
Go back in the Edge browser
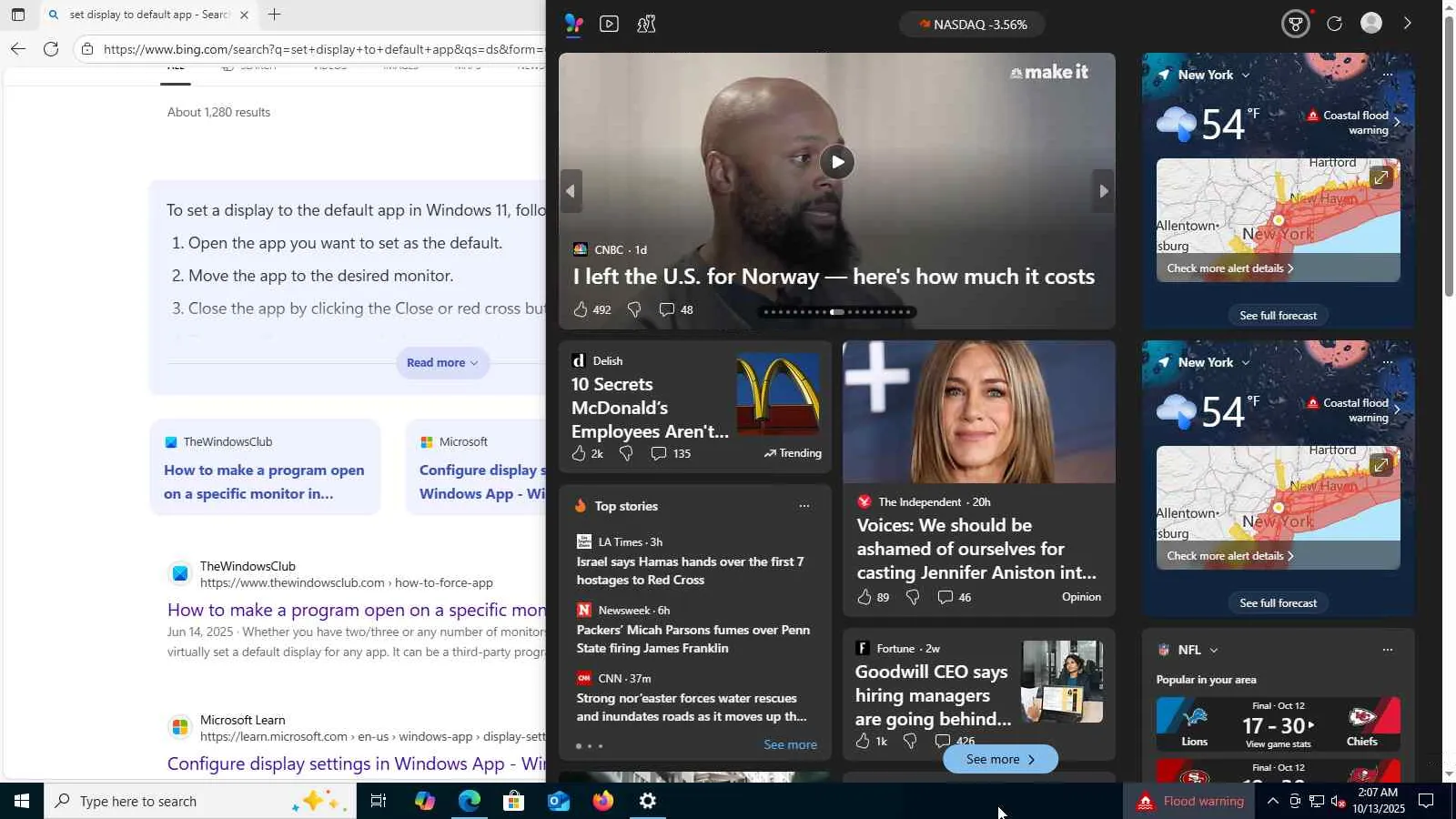click(18, 49)
